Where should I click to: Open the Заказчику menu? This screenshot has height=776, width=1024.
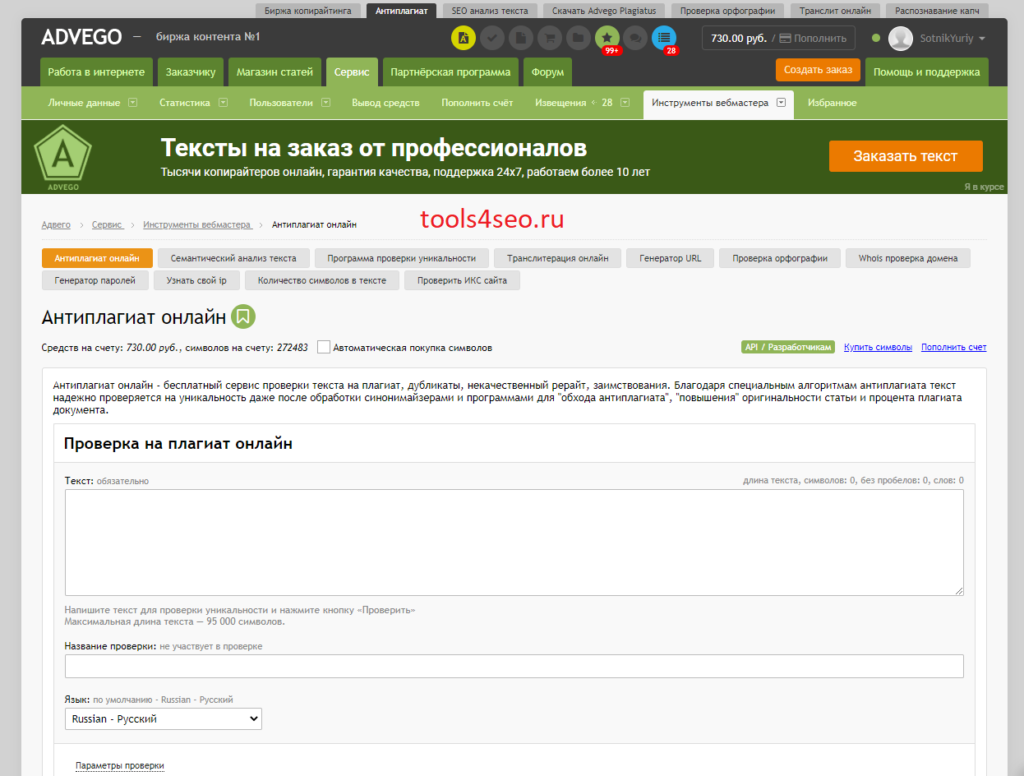click(190, 72)
